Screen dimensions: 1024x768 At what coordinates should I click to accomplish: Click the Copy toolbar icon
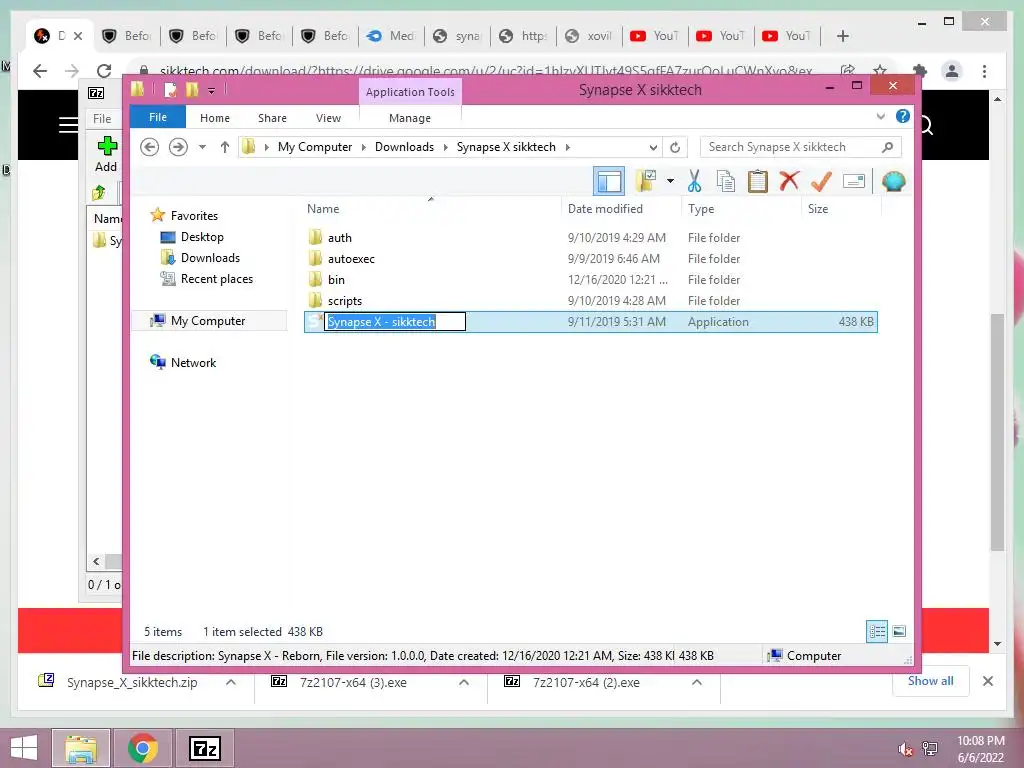click(x=726, y=181)
